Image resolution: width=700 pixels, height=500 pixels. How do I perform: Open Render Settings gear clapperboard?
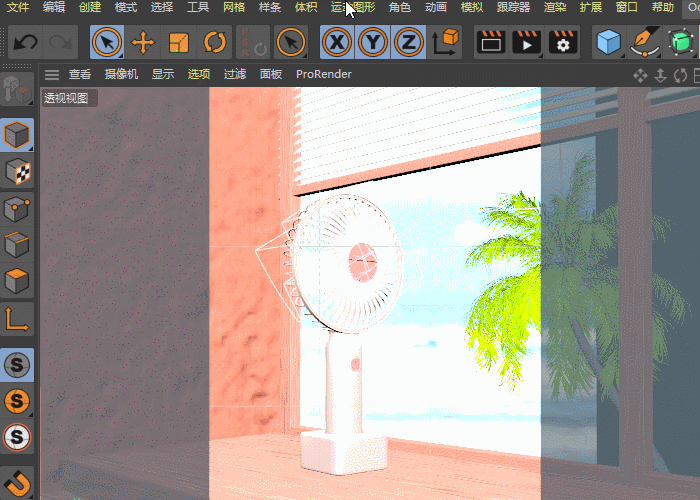pyautogui.click(x=562, y=42)
